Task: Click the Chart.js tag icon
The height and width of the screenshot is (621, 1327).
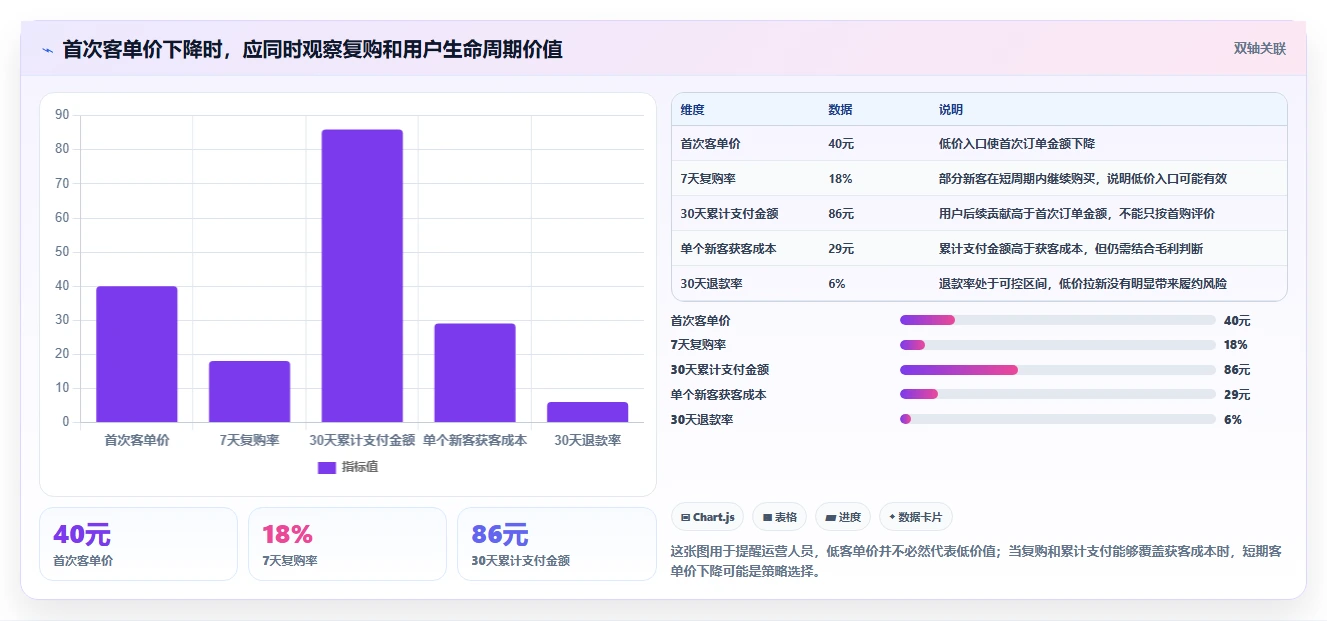Action: tap(685, 518)
